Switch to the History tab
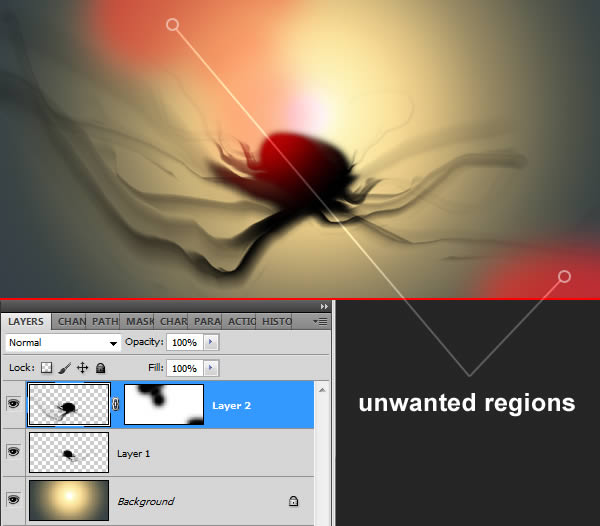Viewport: 600px width, 526px height. pyautogui.click(x=276, y=321)
